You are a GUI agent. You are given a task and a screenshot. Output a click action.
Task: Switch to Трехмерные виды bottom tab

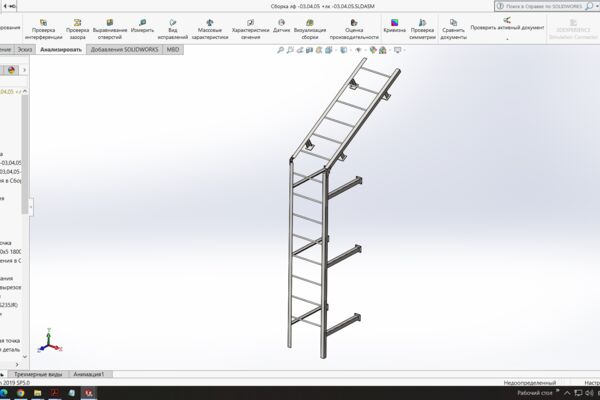coord(38,374)
